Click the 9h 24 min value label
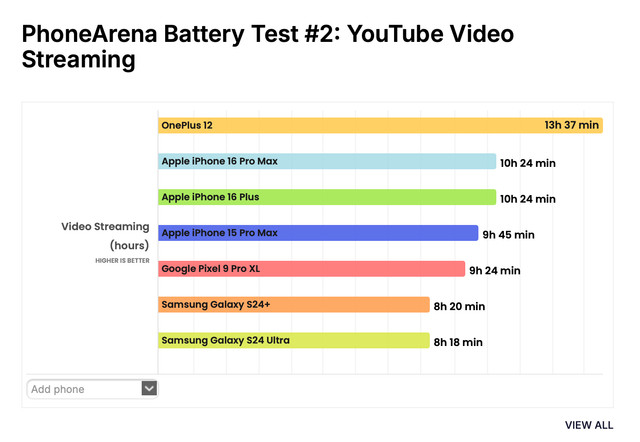Screen dimensions: 640x442 tap(495, 270)
